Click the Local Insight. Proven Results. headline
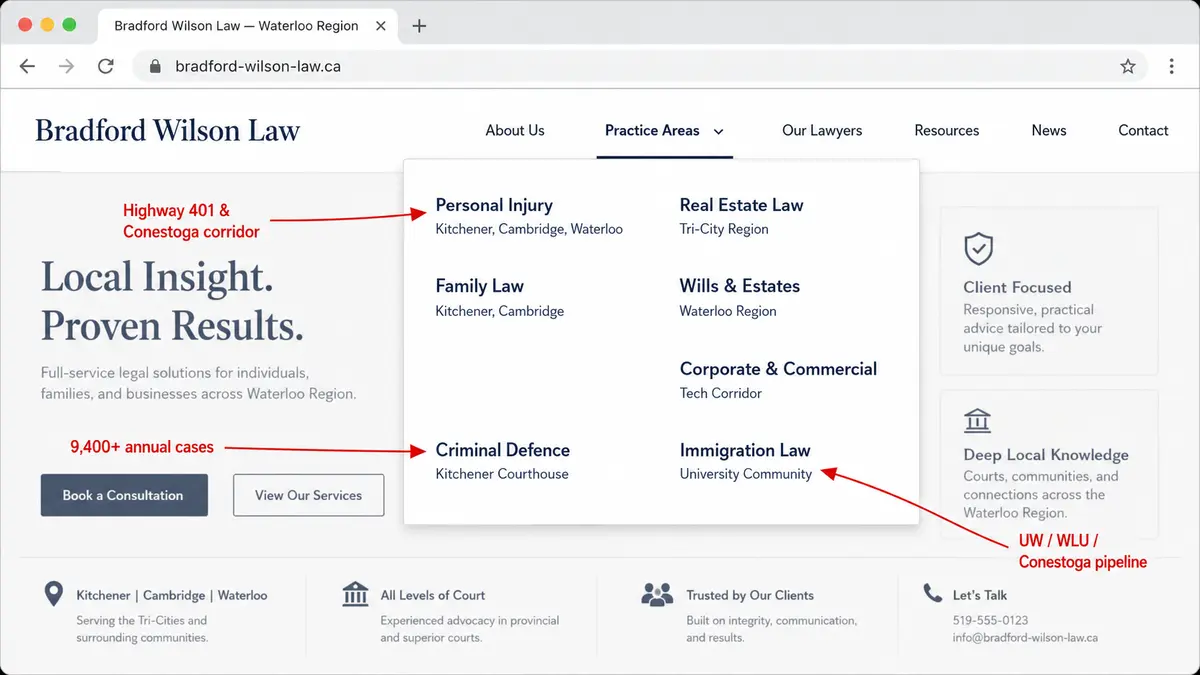The height and width of the screenshot is (675, 1200). pos(172,301)
